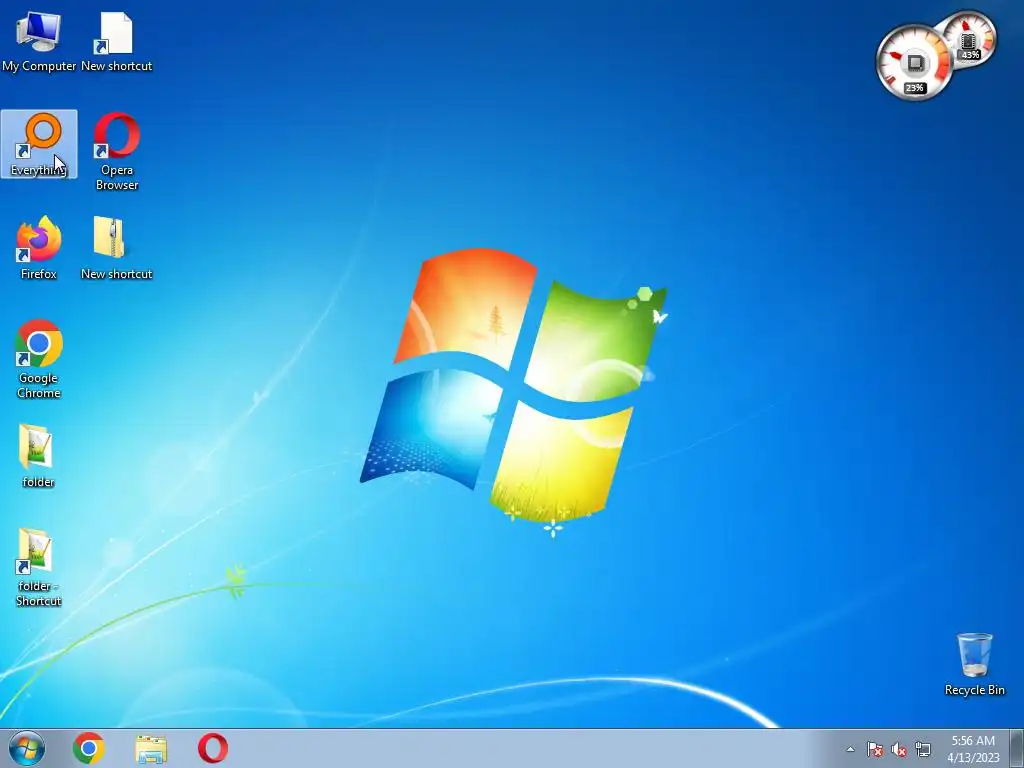Open the clock showing 5:56 AM
Screen dimensions: 1024x768
click(x=973, y=748)
